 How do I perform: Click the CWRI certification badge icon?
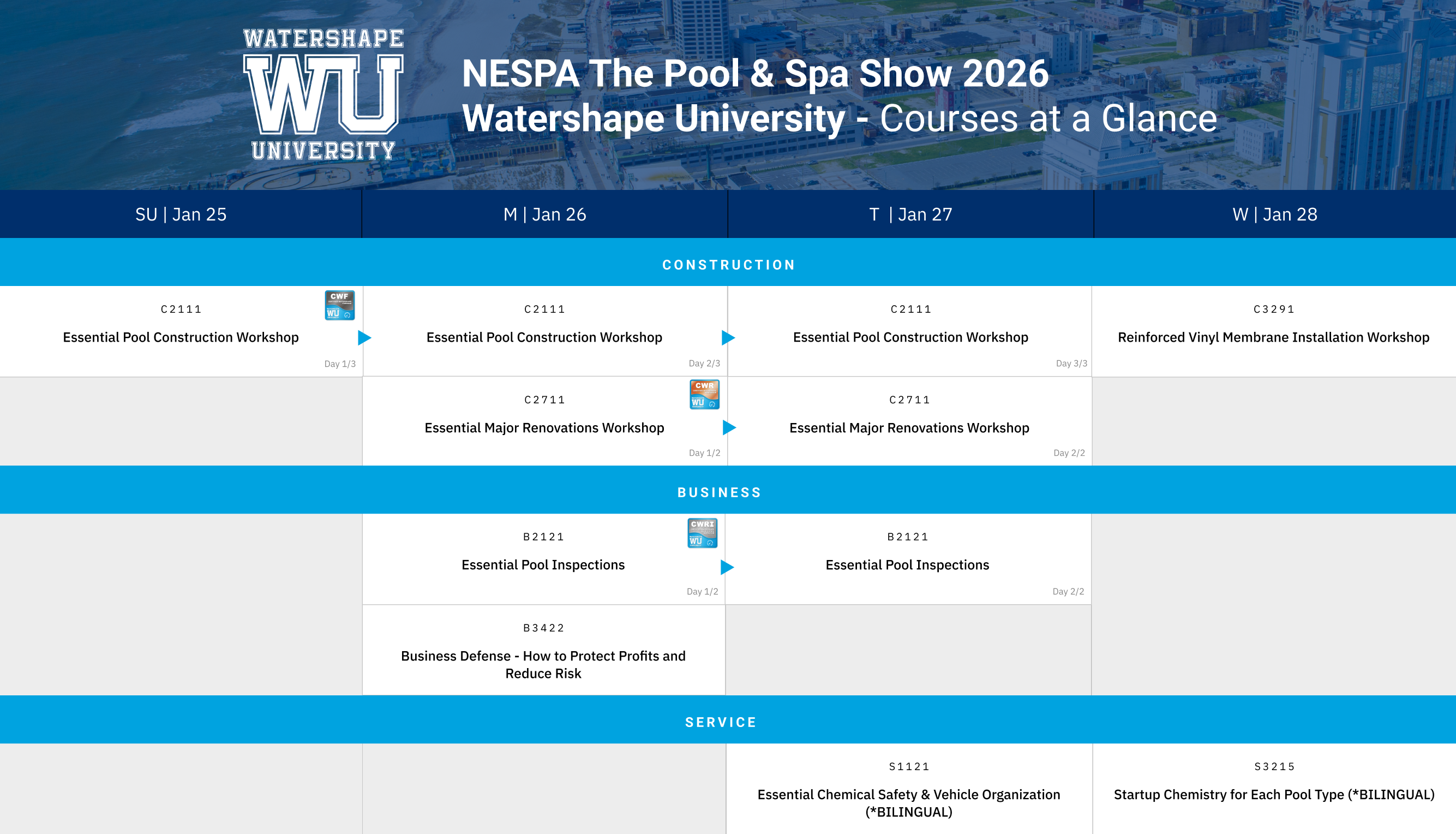[x=702, y=533]
